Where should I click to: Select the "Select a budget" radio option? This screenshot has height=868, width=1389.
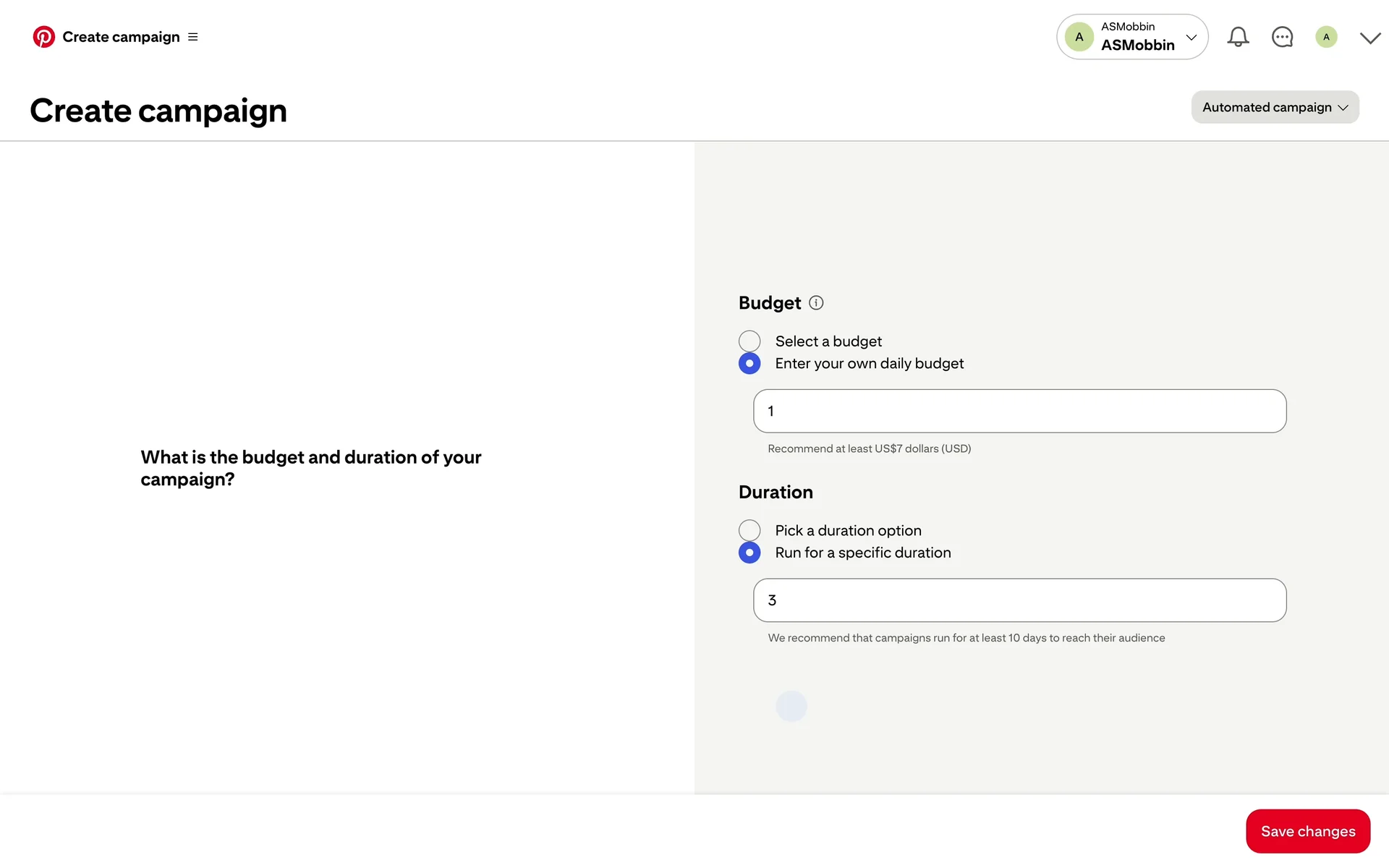click(749, 341)
